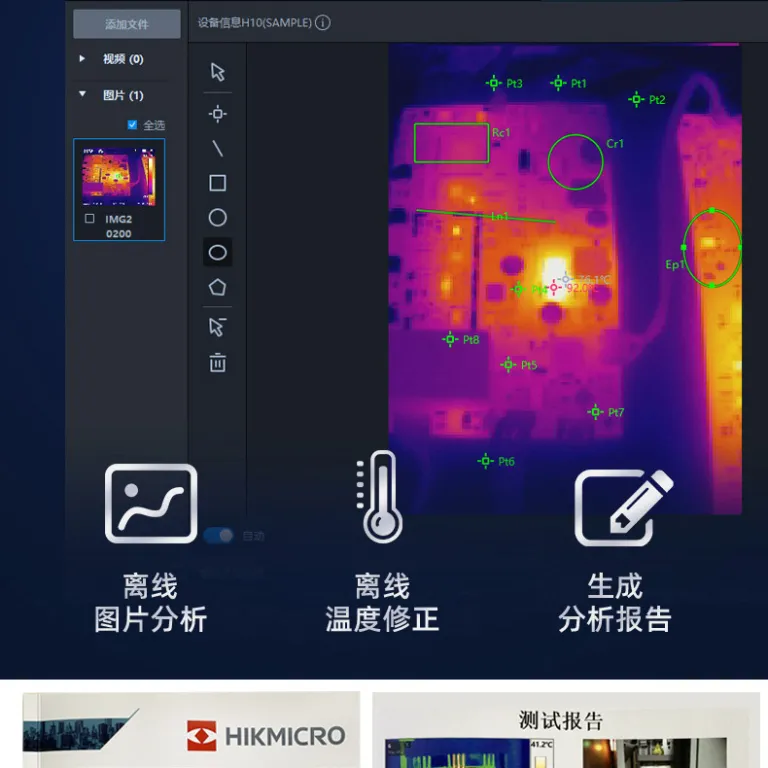This screenshot has height=768, width=768.
Task: Select point marker Pt2
Action: tap(636, 99)
